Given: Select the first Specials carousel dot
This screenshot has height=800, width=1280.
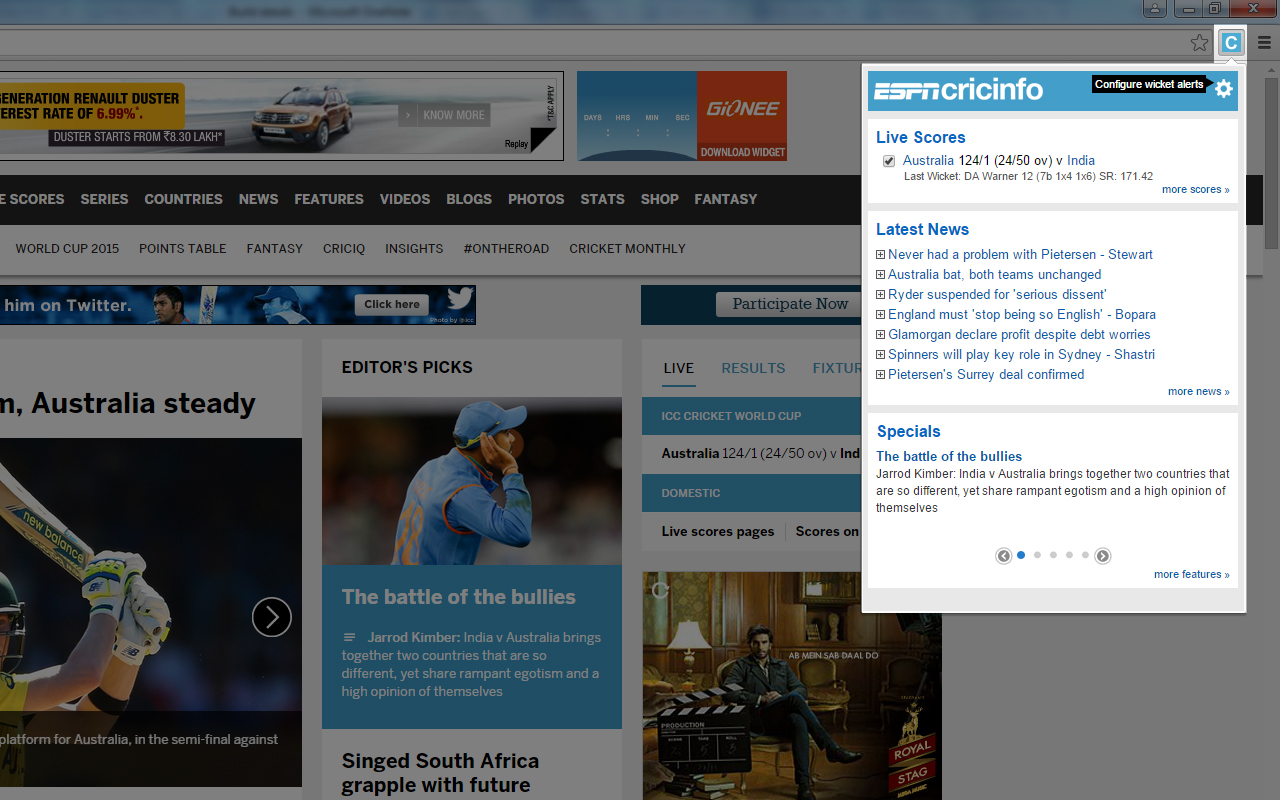Looking at the screenshot, I should pos(1021,555).
